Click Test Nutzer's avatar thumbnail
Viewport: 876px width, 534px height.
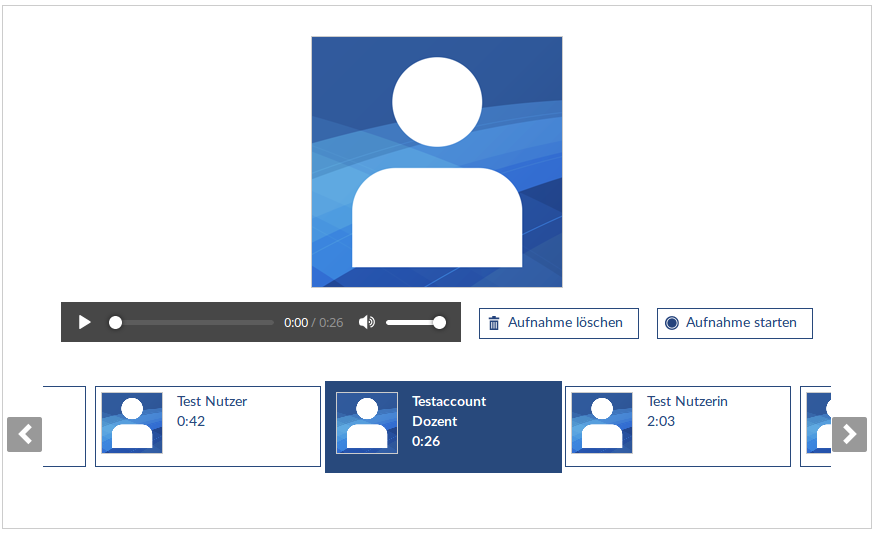[x=132, y=423]
